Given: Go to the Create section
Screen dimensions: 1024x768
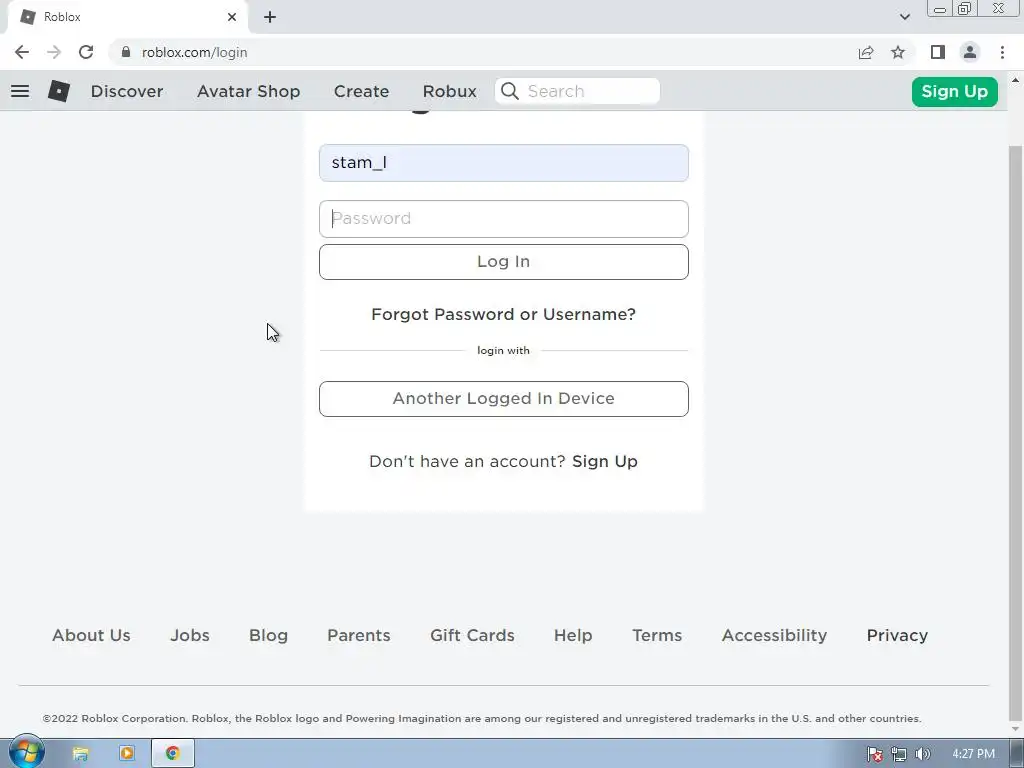Looking at the screenshot, I should pyautogui.click(x=361, y=91).
